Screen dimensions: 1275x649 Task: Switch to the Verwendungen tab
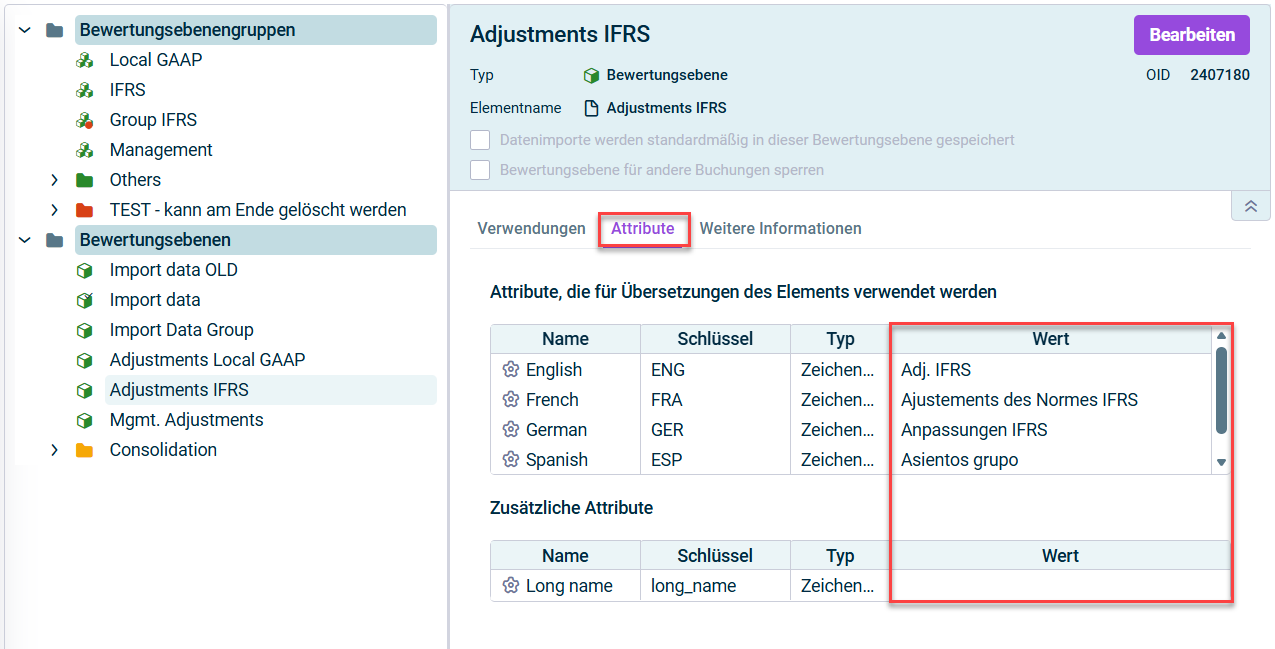coord(531,228)
